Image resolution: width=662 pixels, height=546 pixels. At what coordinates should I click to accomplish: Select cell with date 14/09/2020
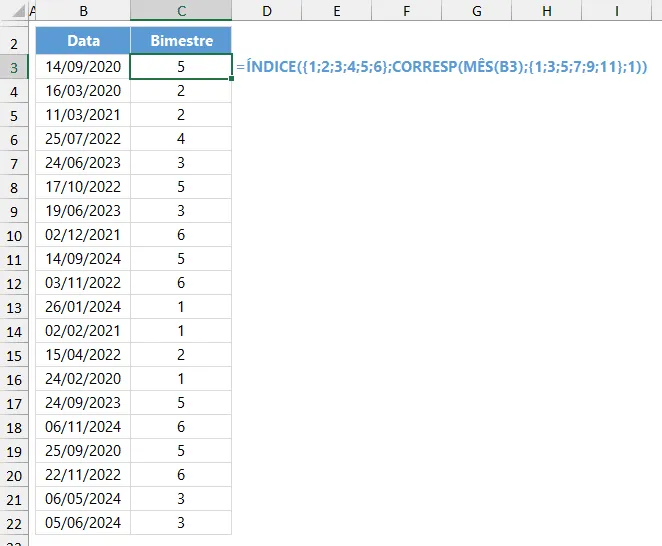[x=83, y=67]
